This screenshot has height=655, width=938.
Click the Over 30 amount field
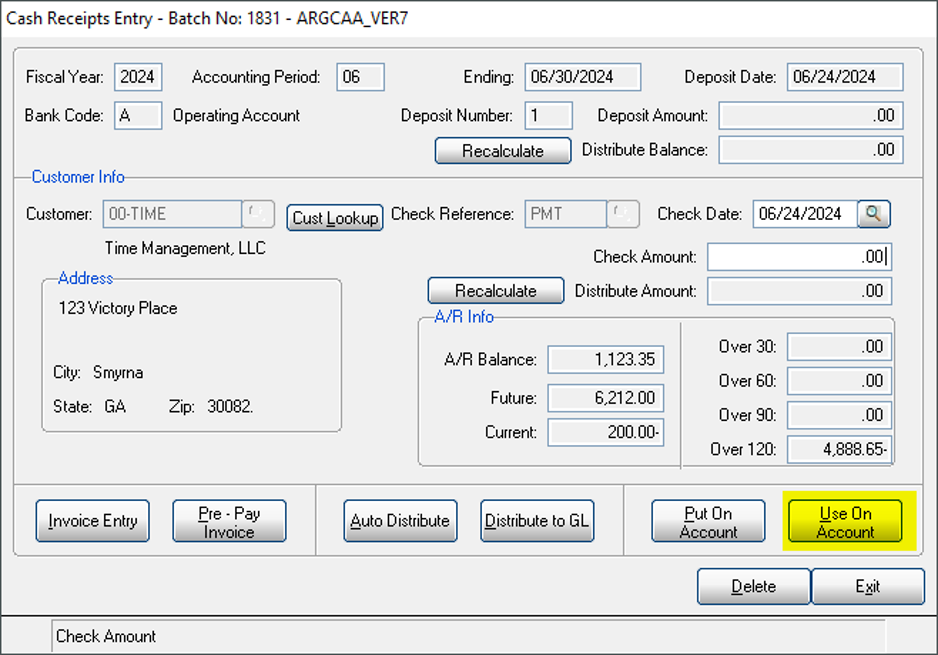click(839, 347)
